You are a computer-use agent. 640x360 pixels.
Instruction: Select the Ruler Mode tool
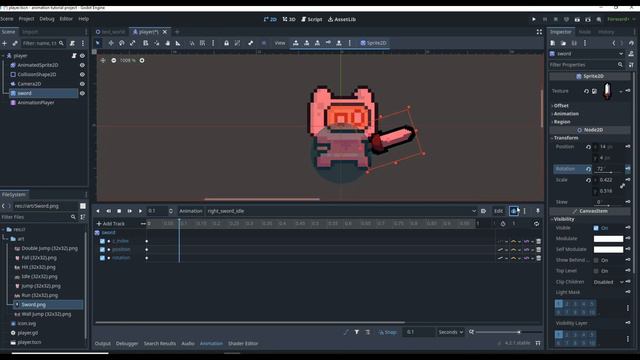178,43
